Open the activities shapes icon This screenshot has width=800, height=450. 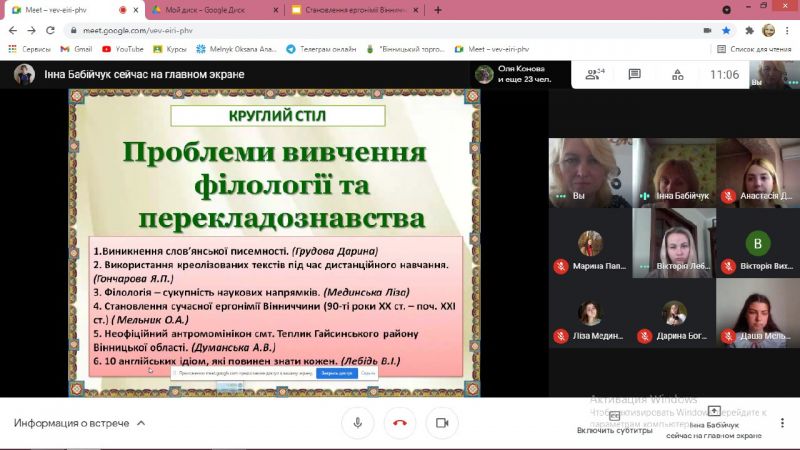pos(678,75)
